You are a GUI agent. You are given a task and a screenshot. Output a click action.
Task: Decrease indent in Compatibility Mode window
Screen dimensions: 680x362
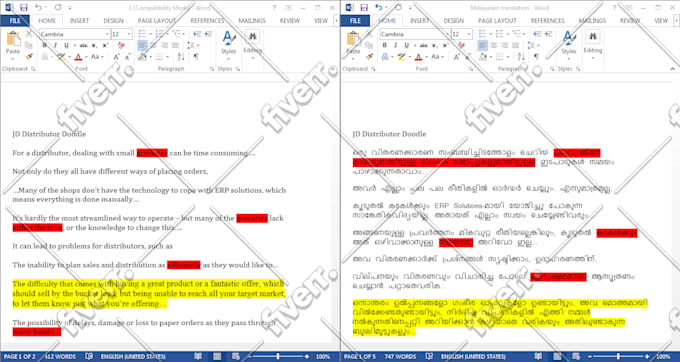tap(197, 34)
